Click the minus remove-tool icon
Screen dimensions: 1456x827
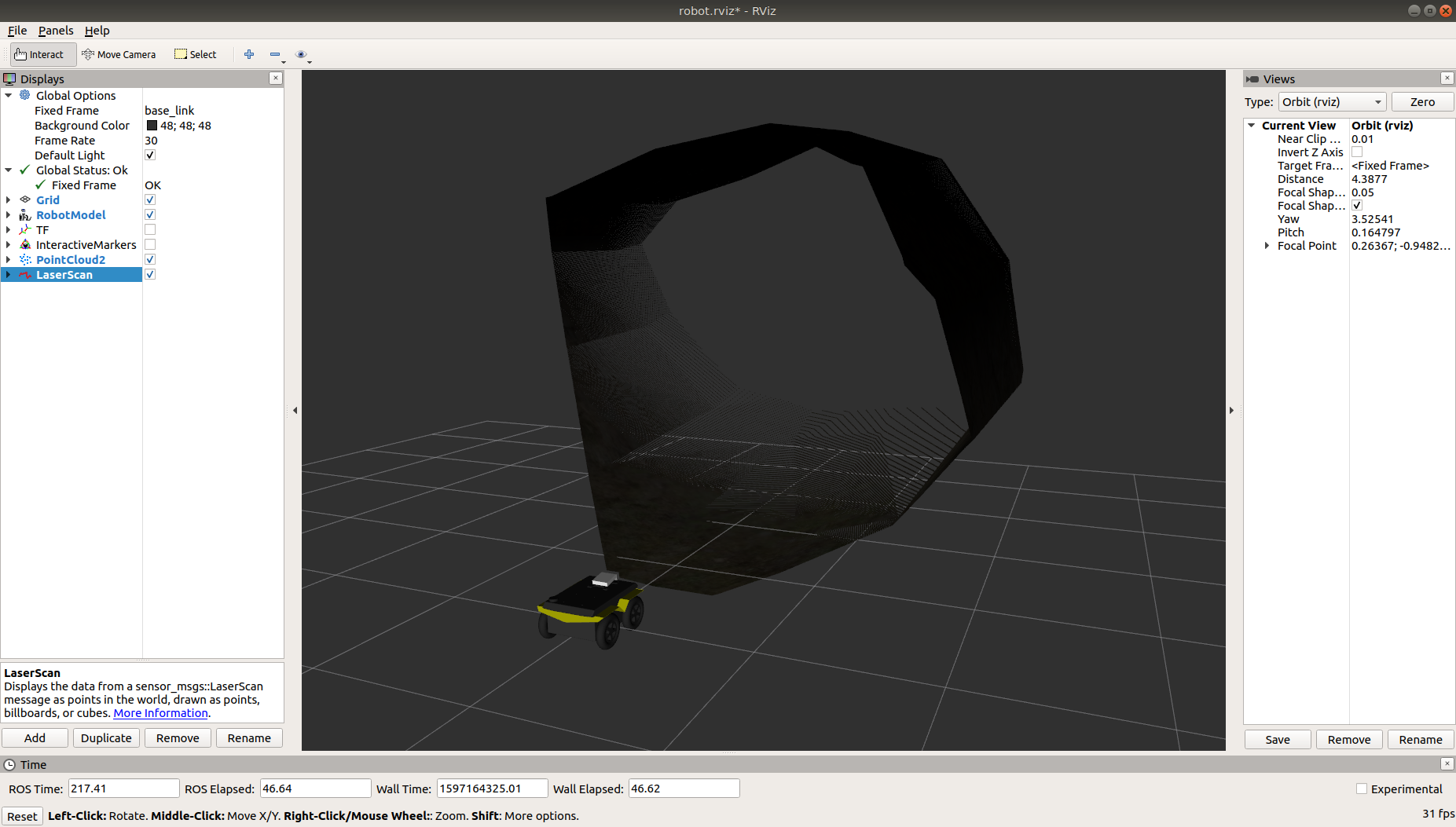(x=275, y=54)
